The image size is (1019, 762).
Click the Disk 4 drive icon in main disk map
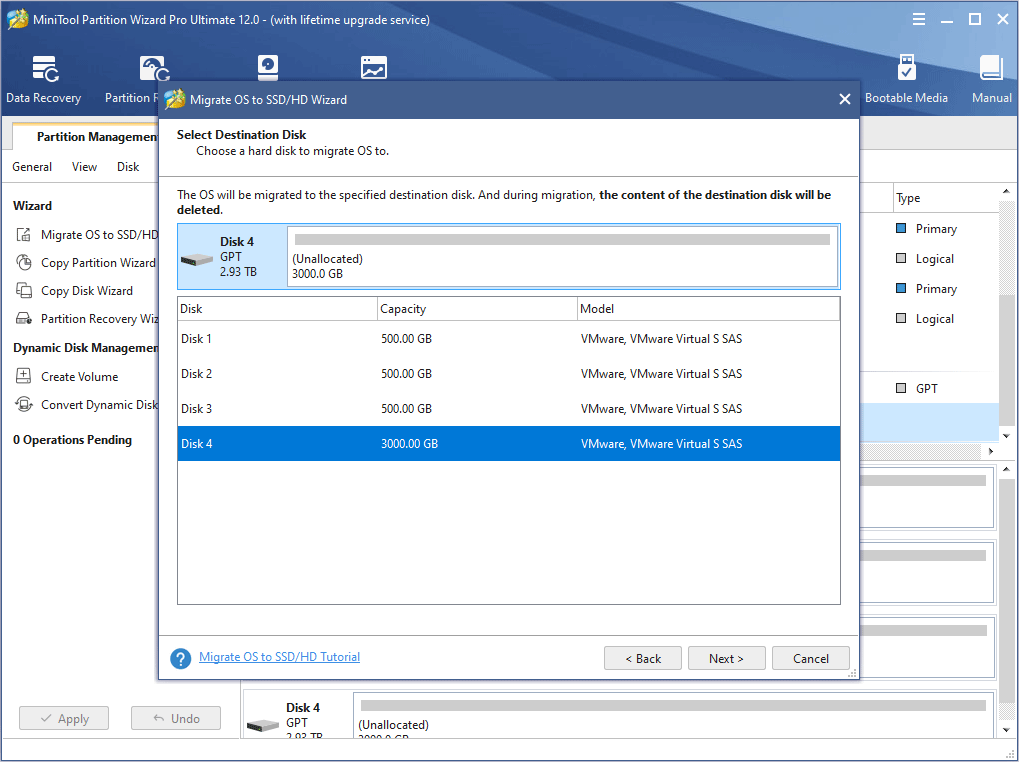pyautogui.click(x=263, y=725)
